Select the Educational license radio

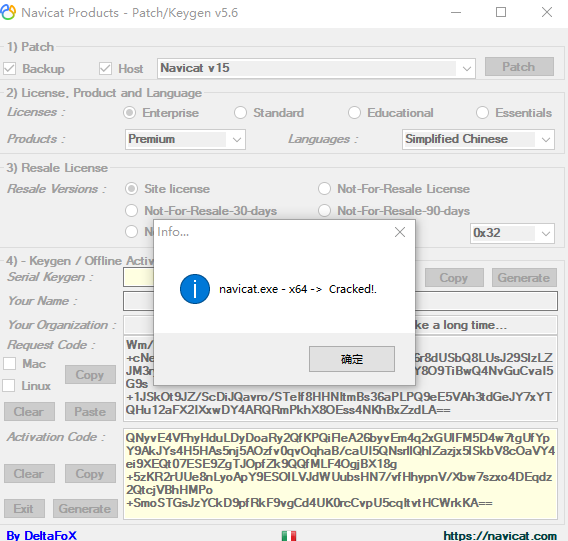click(x=354, y=113)
